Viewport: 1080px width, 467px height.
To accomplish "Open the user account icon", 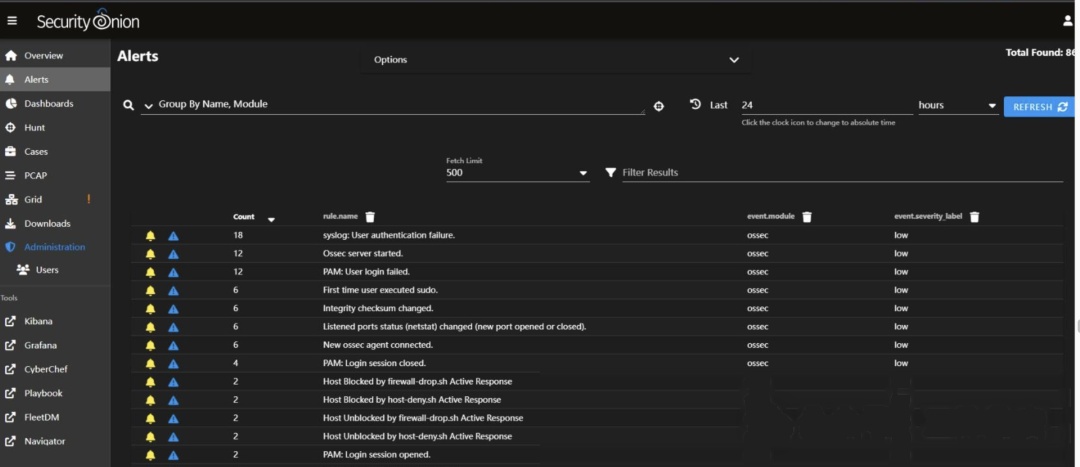I will [x=1068, y=21].
